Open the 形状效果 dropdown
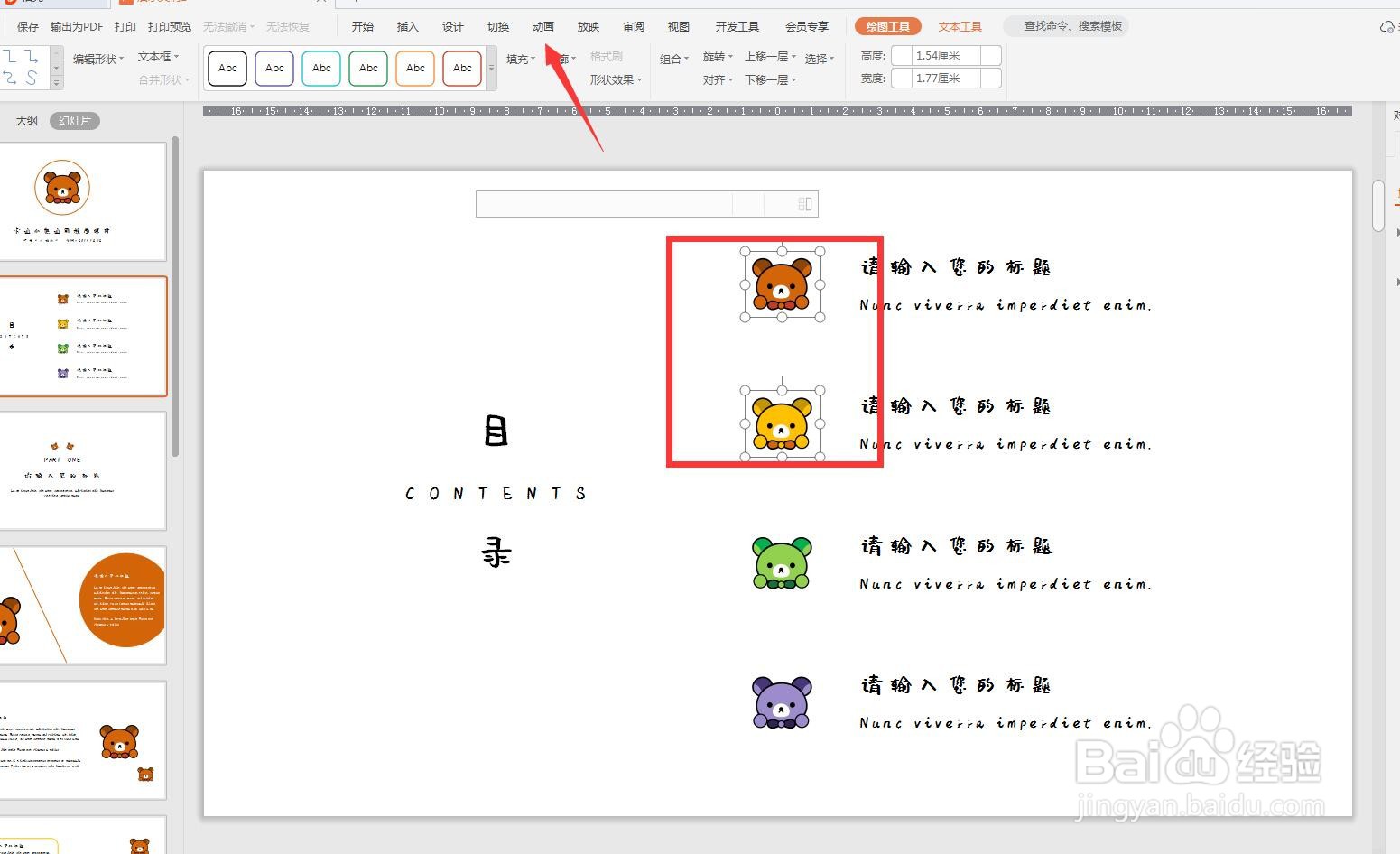This screenshot has height=854, width=1400. (x=616, y=79)
